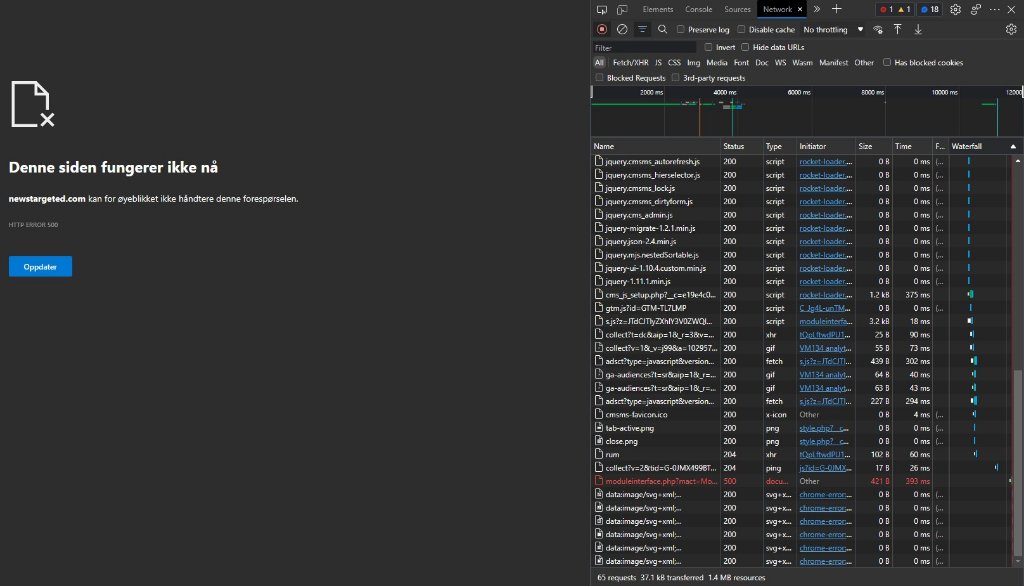
Task: Enable Preserve log checkbox
Action: point(682,30)
